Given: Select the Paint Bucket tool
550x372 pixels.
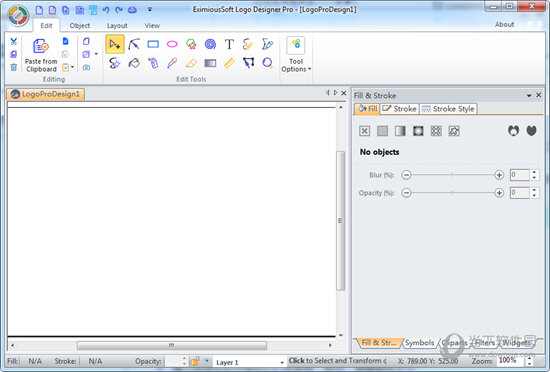Looking at the screenshot, I should click(x=134, y=63).
